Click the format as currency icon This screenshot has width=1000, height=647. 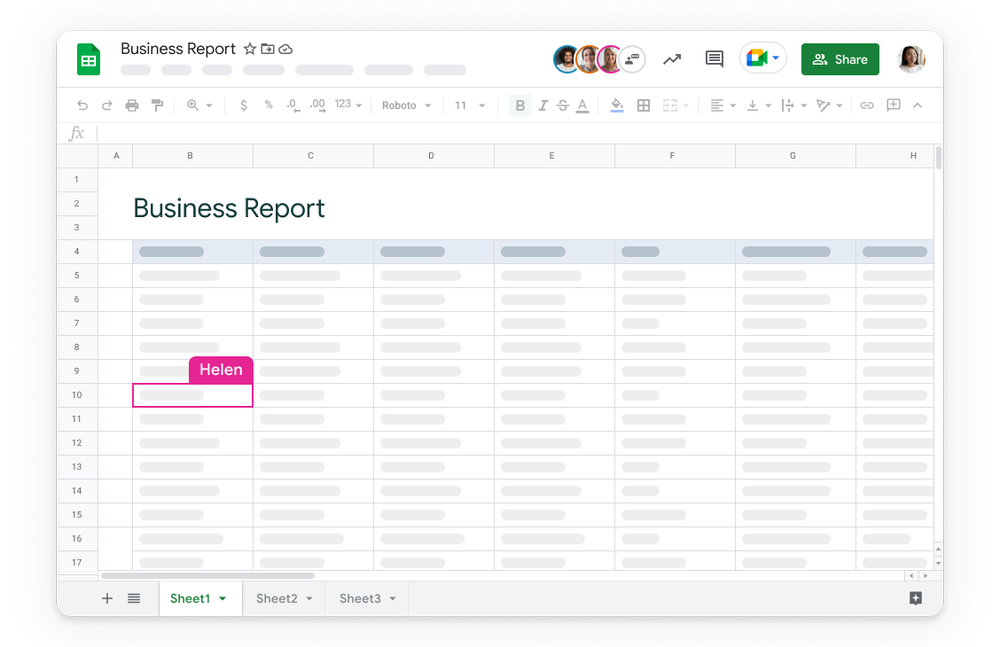(244, 105)
